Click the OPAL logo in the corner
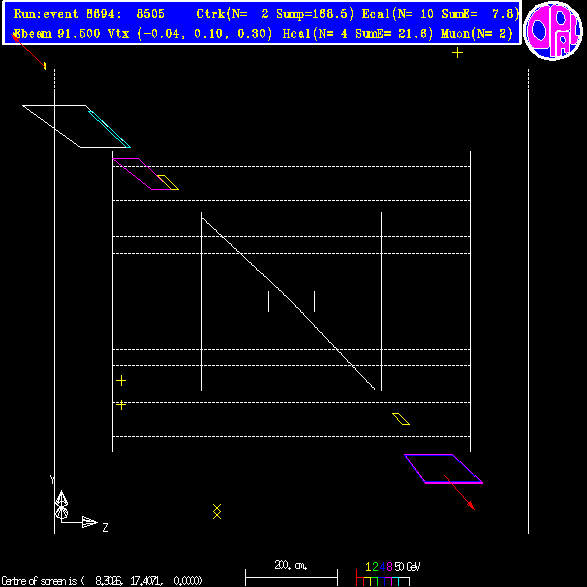 coord(553,30)
